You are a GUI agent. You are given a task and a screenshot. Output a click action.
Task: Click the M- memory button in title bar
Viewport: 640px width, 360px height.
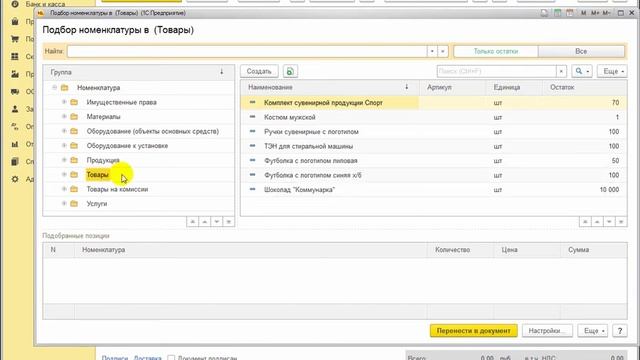coord(607,13)
